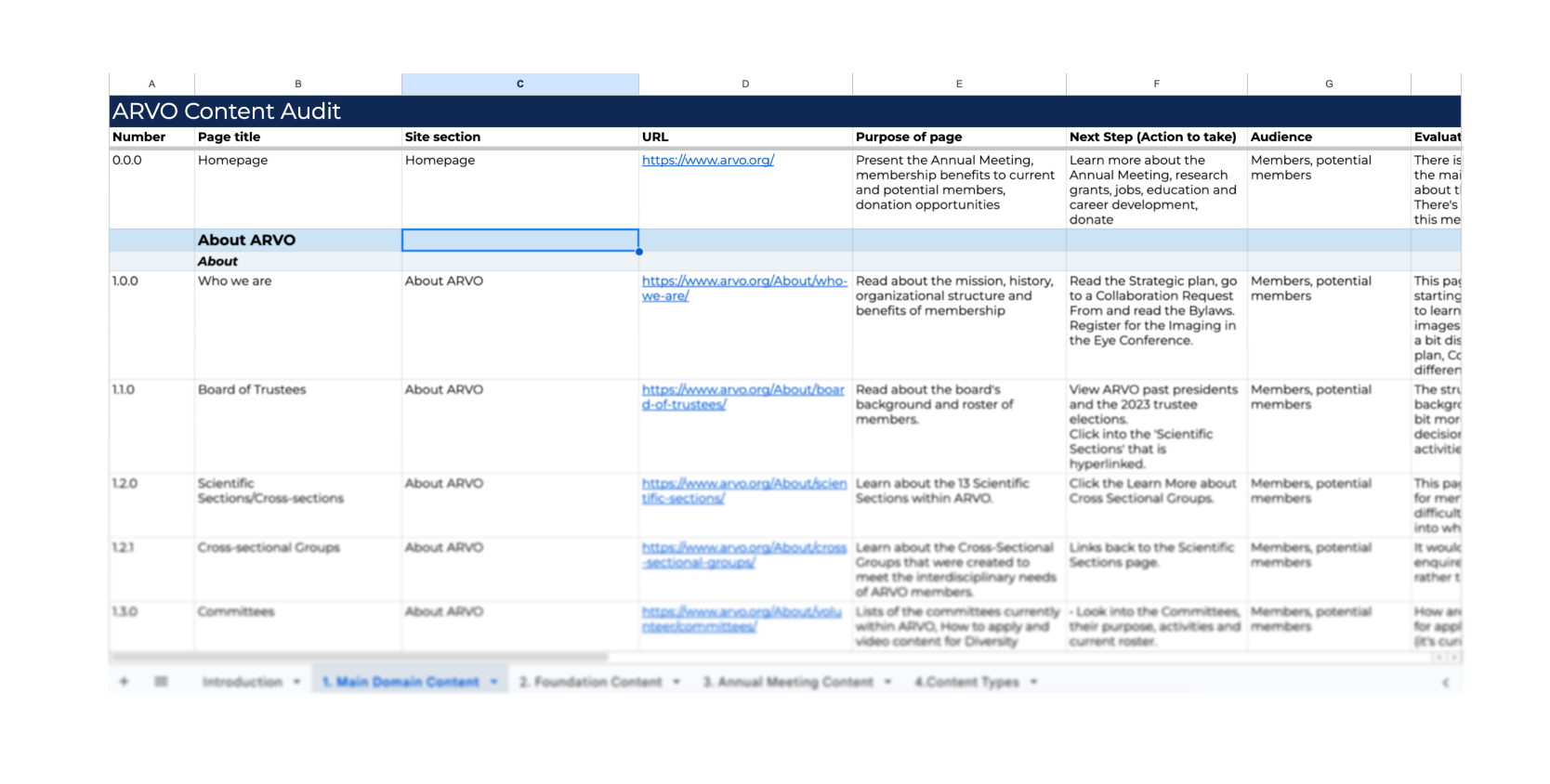Open Introduction tab dropdown arrow
The image size is (1550, 784).
tap(296, 682)
